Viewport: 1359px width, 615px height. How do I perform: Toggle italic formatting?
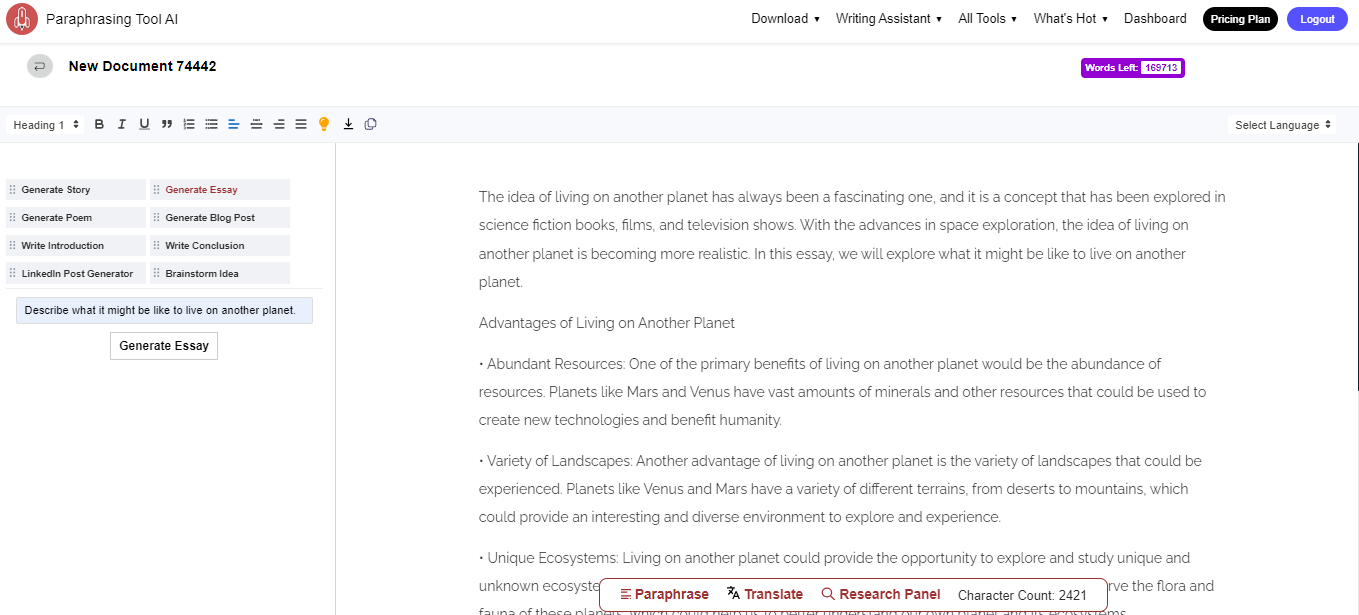tap(122, 124)
